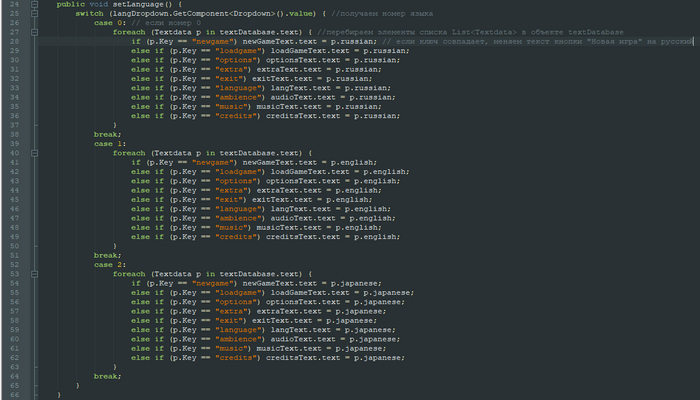Click the 'case 2:' label
Screen dimensions: 700x400
click(x=110, y=265)
